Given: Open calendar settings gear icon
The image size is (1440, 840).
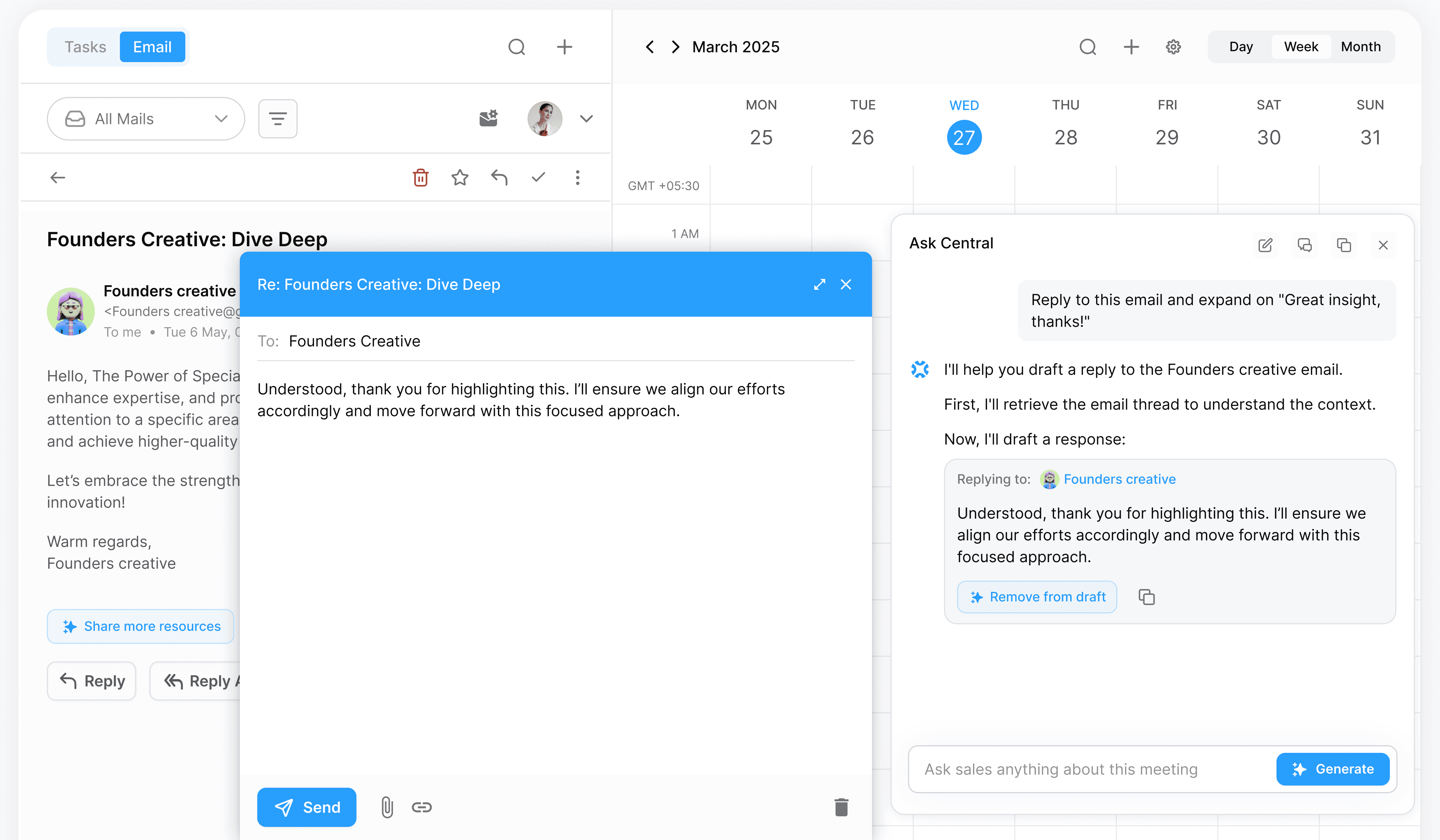Looking at the screenshot, I should pyautogui.click(x=1173, y=47).
